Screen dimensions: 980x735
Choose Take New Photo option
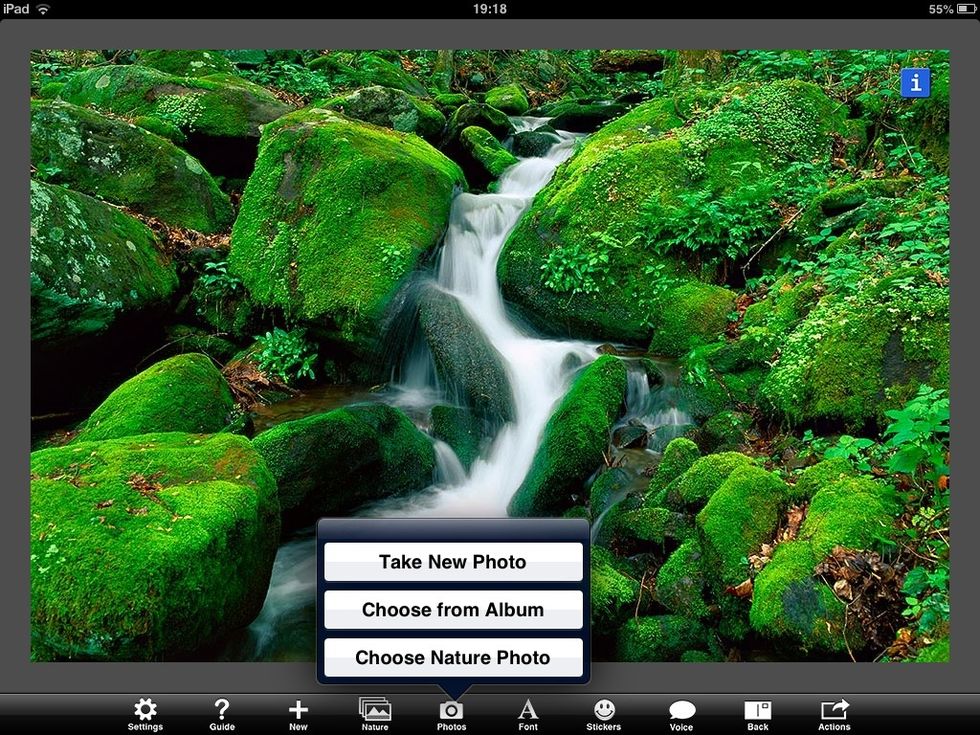point(452,562)
